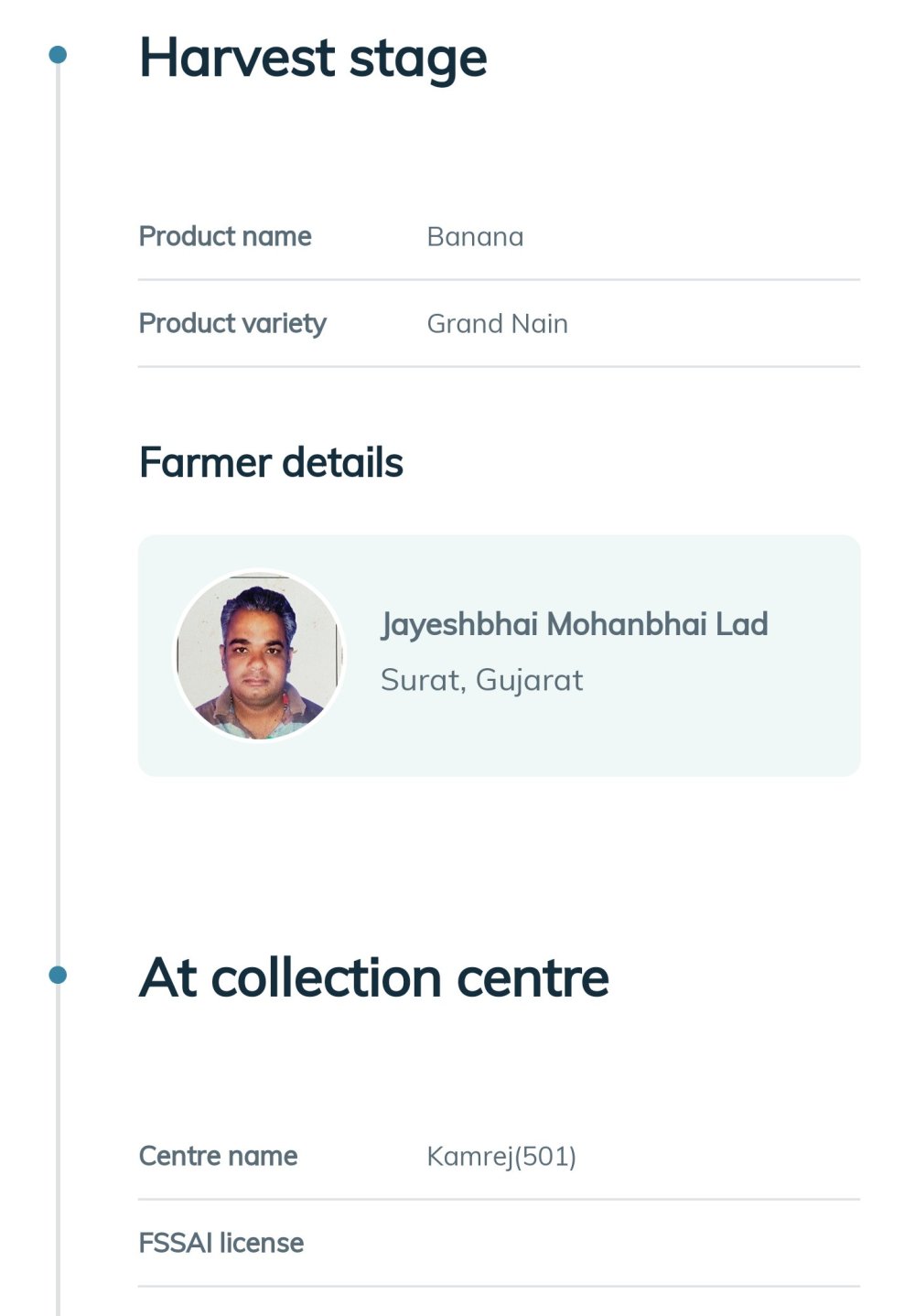Select the At collection centre heading
The width and height of the screenshot is (915, 1316).
pyautogui.click(x=373, y=977)
